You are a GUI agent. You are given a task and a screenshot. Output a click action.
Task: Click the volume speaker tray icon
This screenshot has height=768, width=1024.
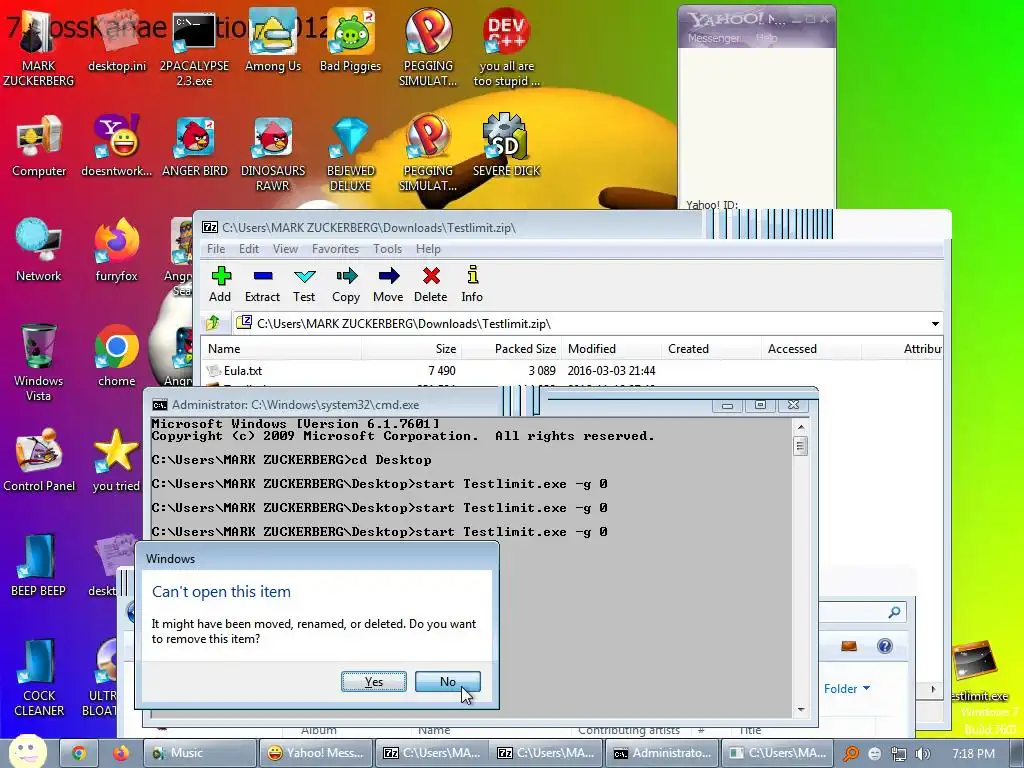click(922, 754)
